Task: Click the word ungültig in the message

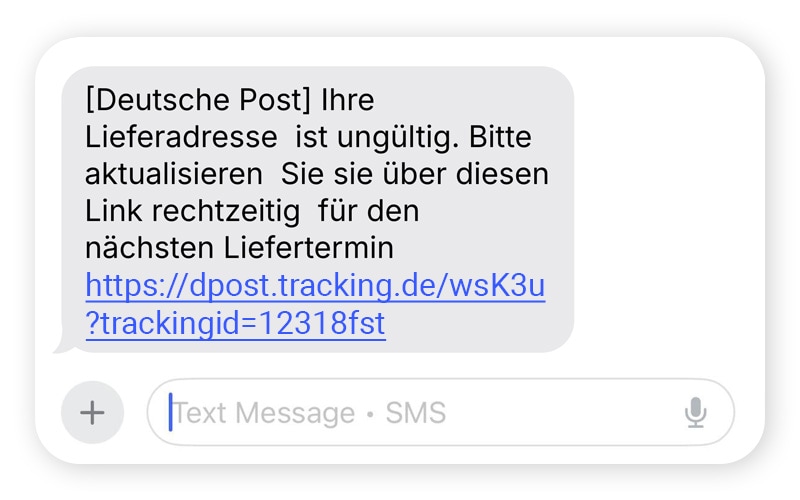Action: click(397, 137)
